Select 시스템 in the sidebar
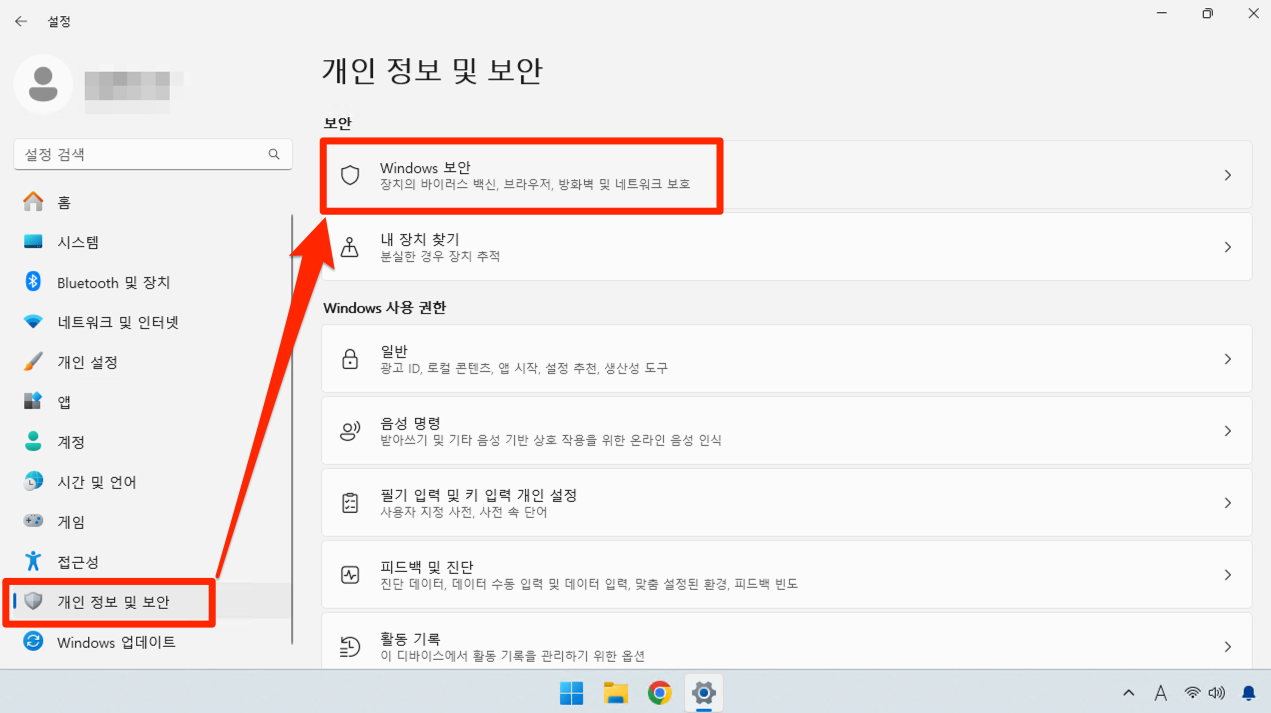Screen dimensions: 1271x713 tap(150, 242)
